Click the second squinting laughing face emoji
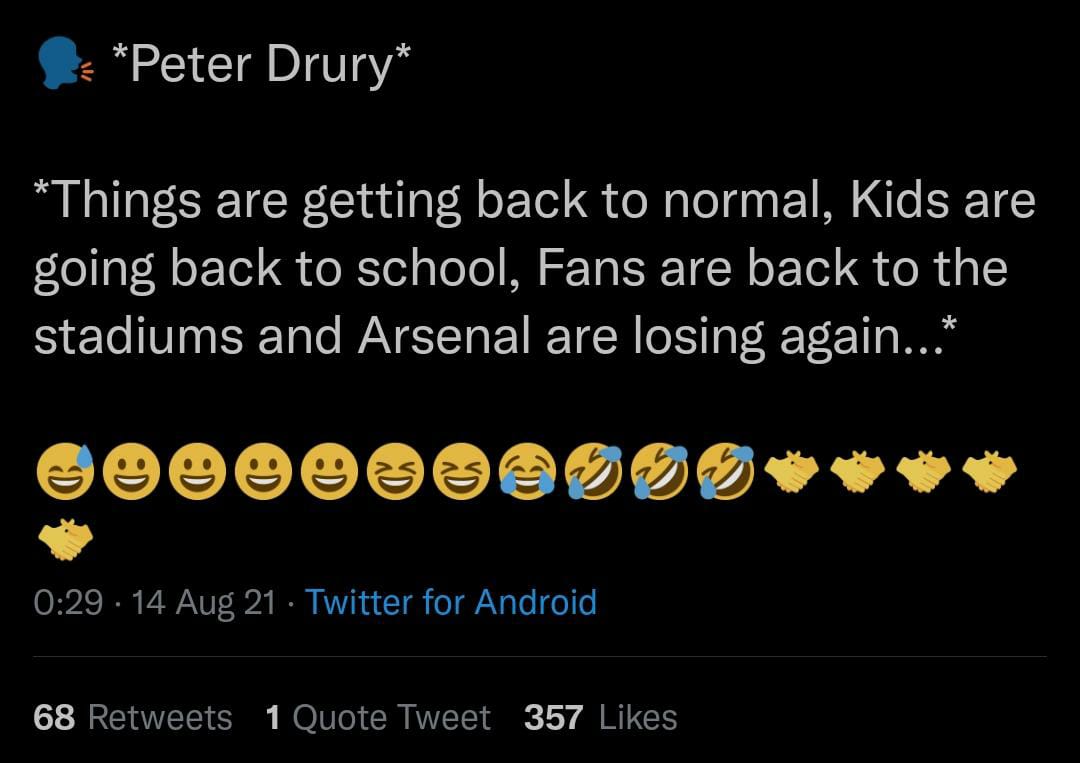The height and width of the screenshot is (763, 1080). (461, 472)
